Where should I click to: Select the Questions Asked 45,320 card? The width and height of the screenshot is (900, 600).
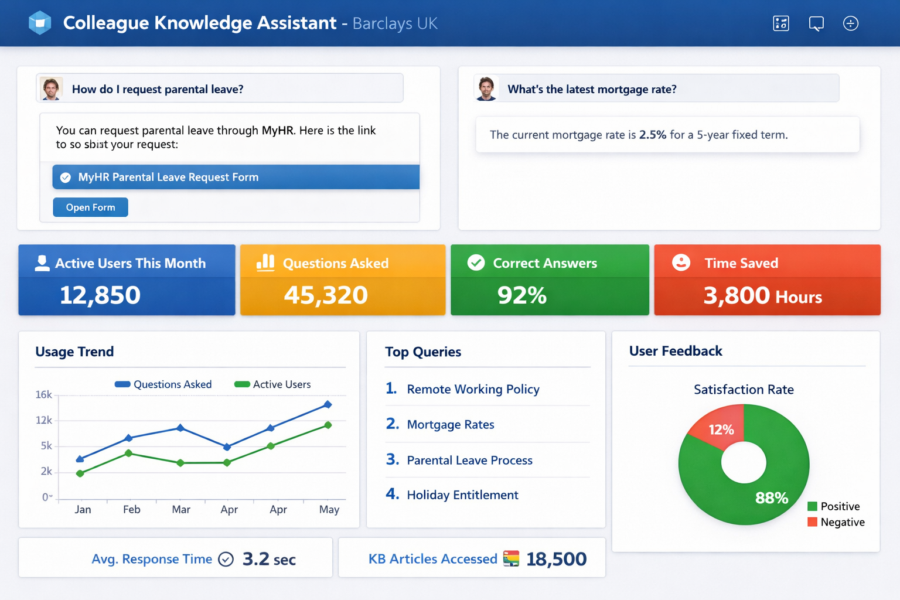tap(343, 280)
